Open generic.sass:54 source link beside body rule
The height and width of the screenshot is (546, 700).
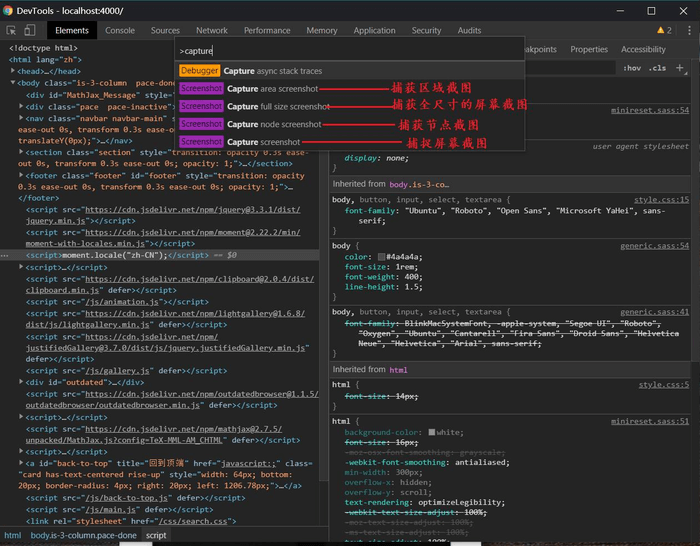point(654,246)
